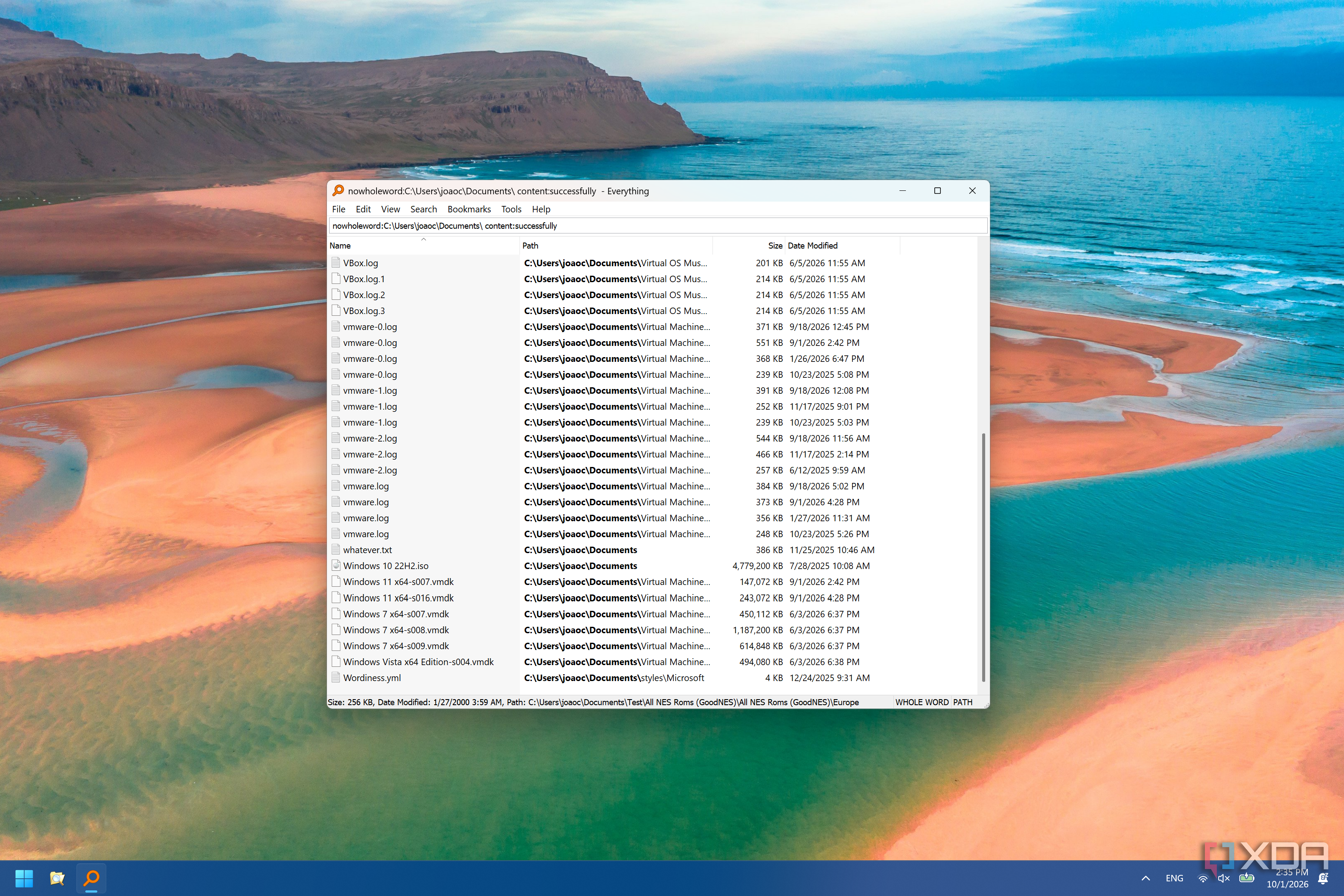Click the battery charging tray icon
This screenshot has width=1344, height=896.
click(1246, 878)
